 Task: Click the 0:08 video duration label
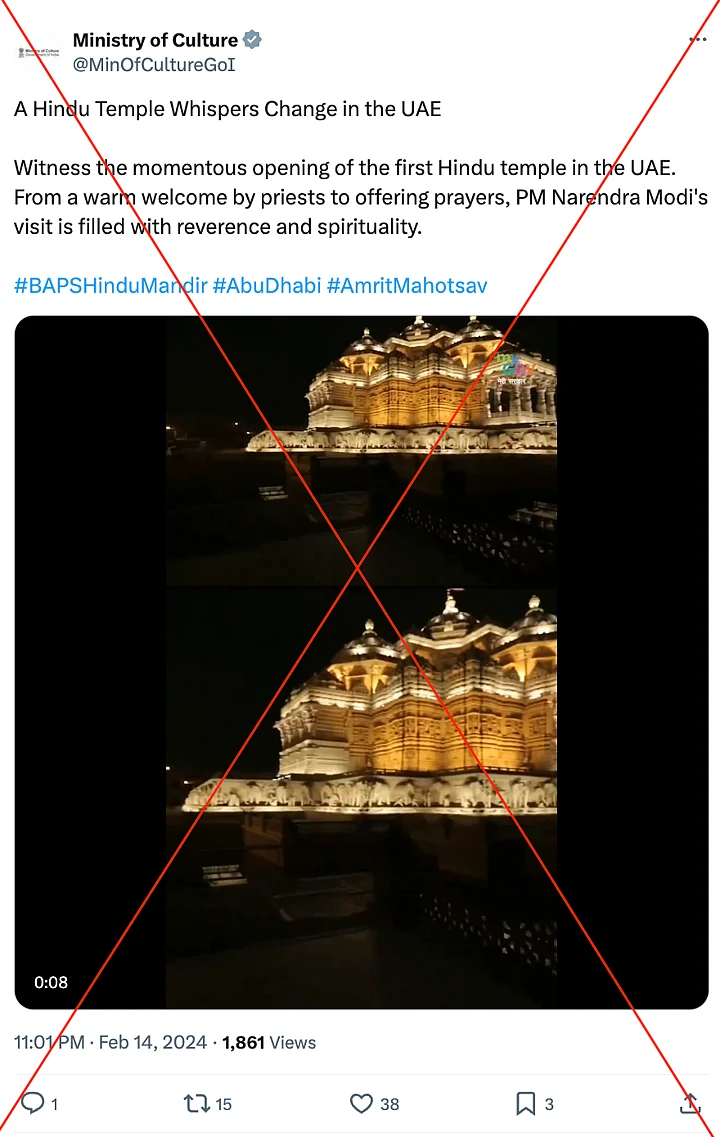point(51,983)
